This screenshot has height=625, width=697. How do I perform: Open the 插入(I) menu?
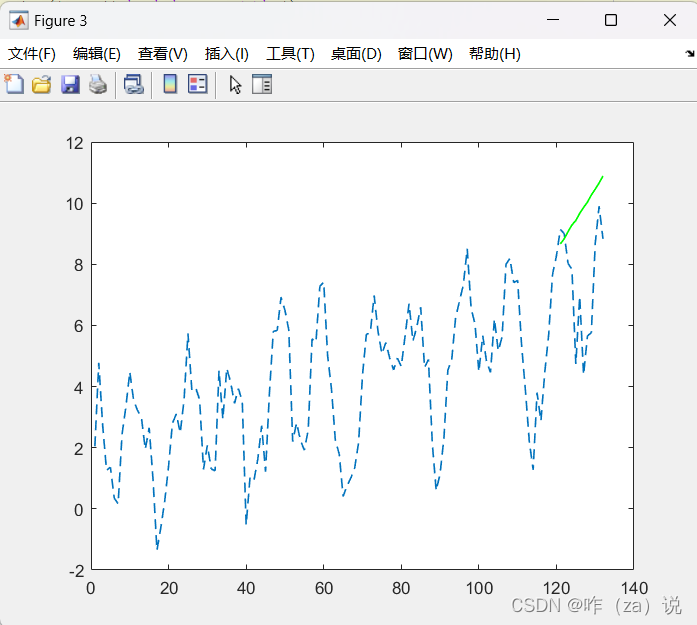coord(227,54)
